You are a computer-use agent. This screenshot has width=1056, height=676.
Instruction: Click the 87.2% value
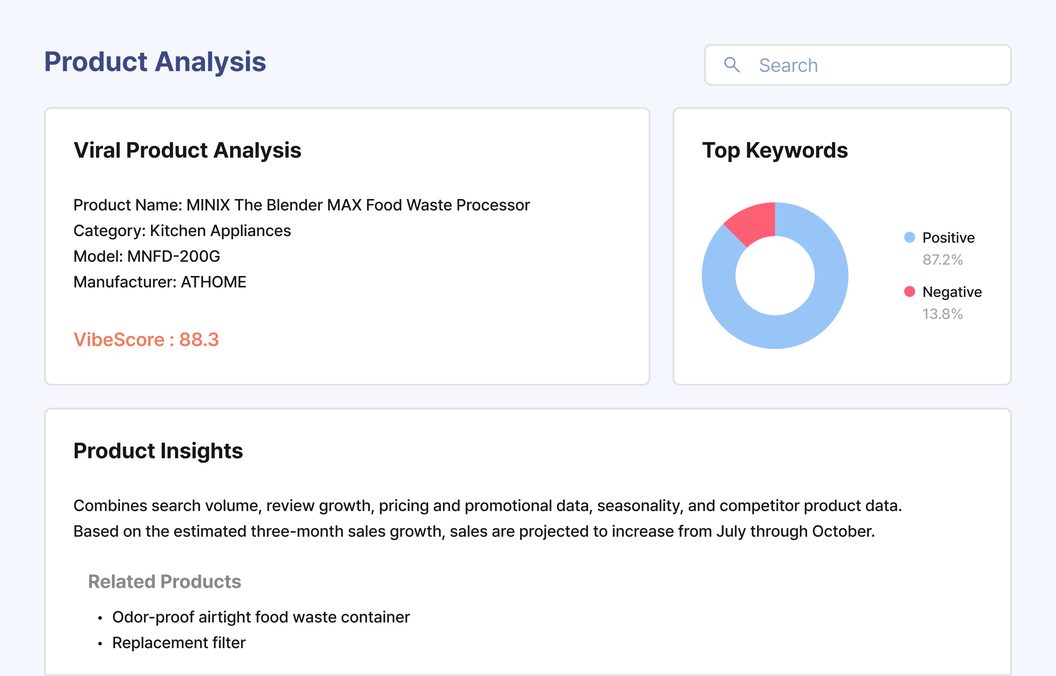(x=942, y=259)
